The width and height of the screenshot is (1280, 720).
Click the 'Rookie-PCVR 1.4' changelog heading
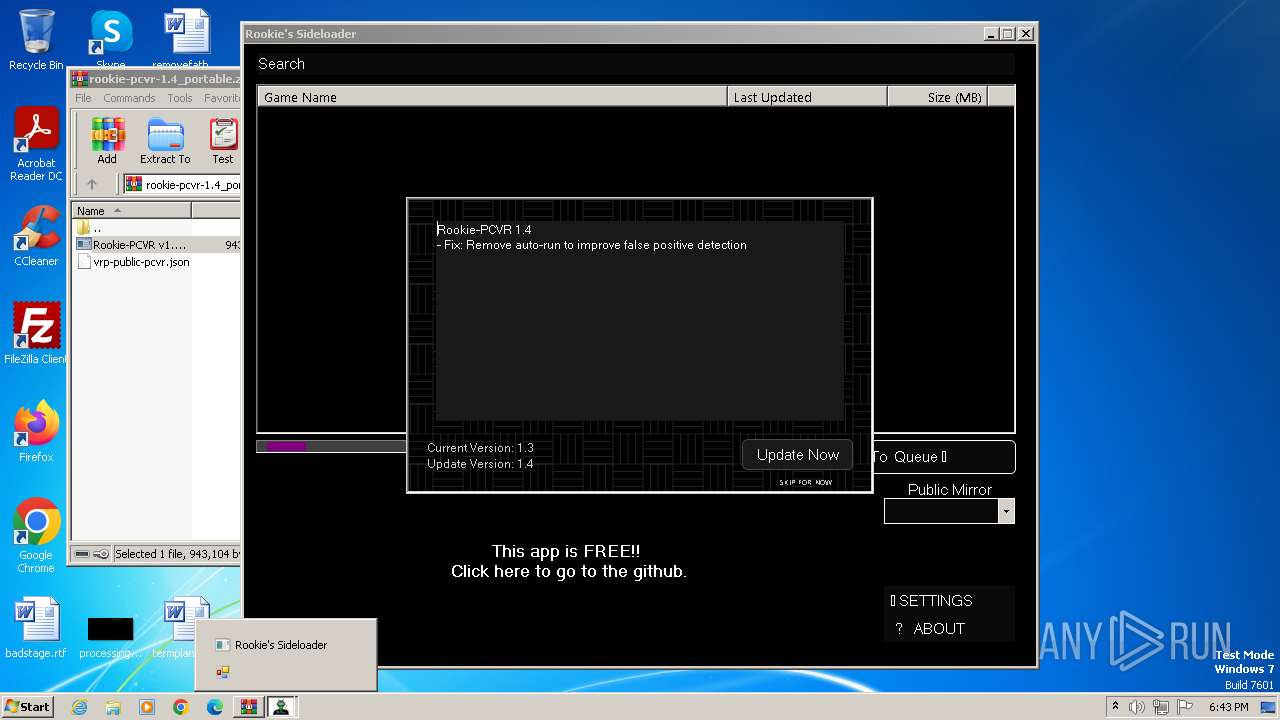tap(484, 230)
